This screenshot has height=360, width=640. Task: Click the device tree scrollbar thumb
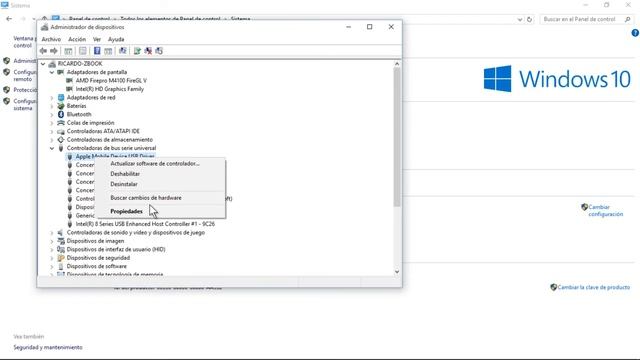[x=397, y=137]
